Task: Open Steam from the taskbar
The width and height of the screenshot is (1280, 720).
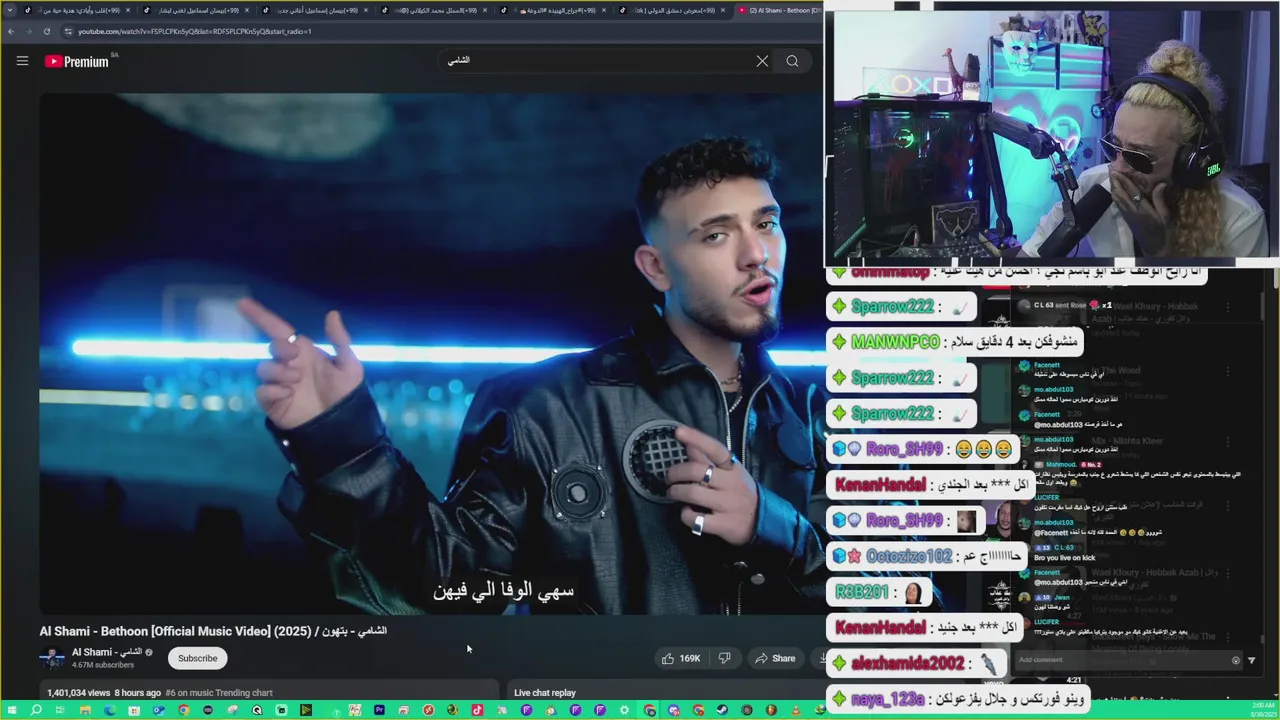Action: pyautogui.click(x=722, y=711)
